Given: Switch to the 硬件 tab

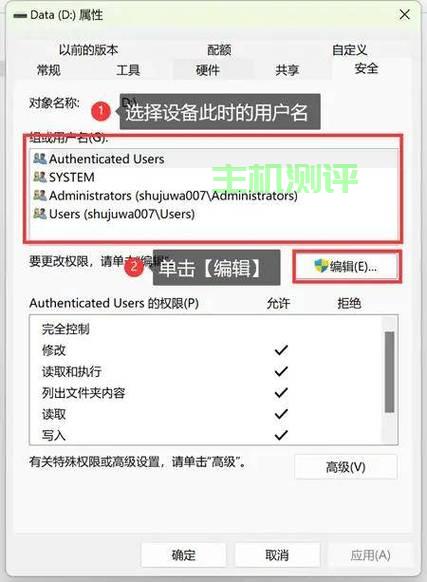Looking at the screenshot, I should [208, 70].
